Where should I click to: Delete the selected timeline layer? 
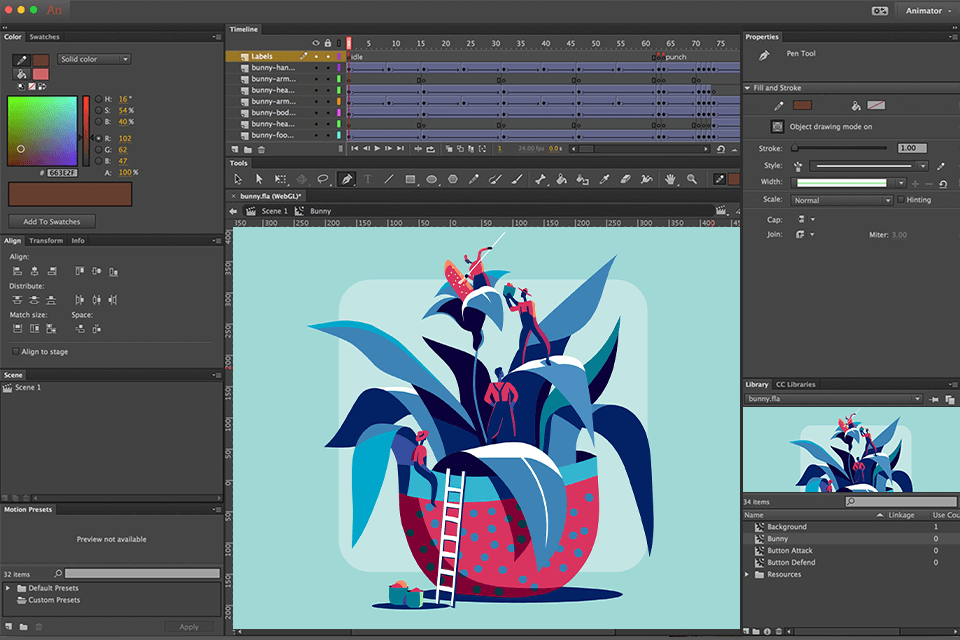[x=261, y=149]
